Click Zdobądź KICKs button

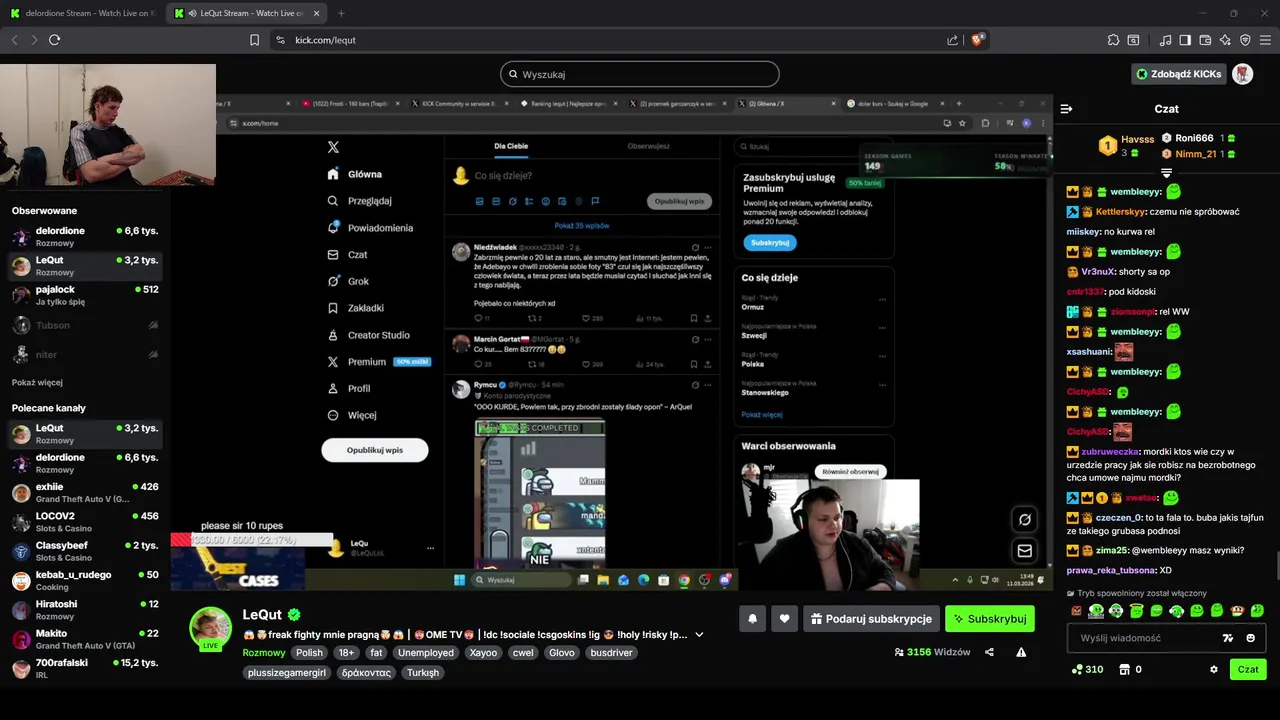tap(1178, 74)
